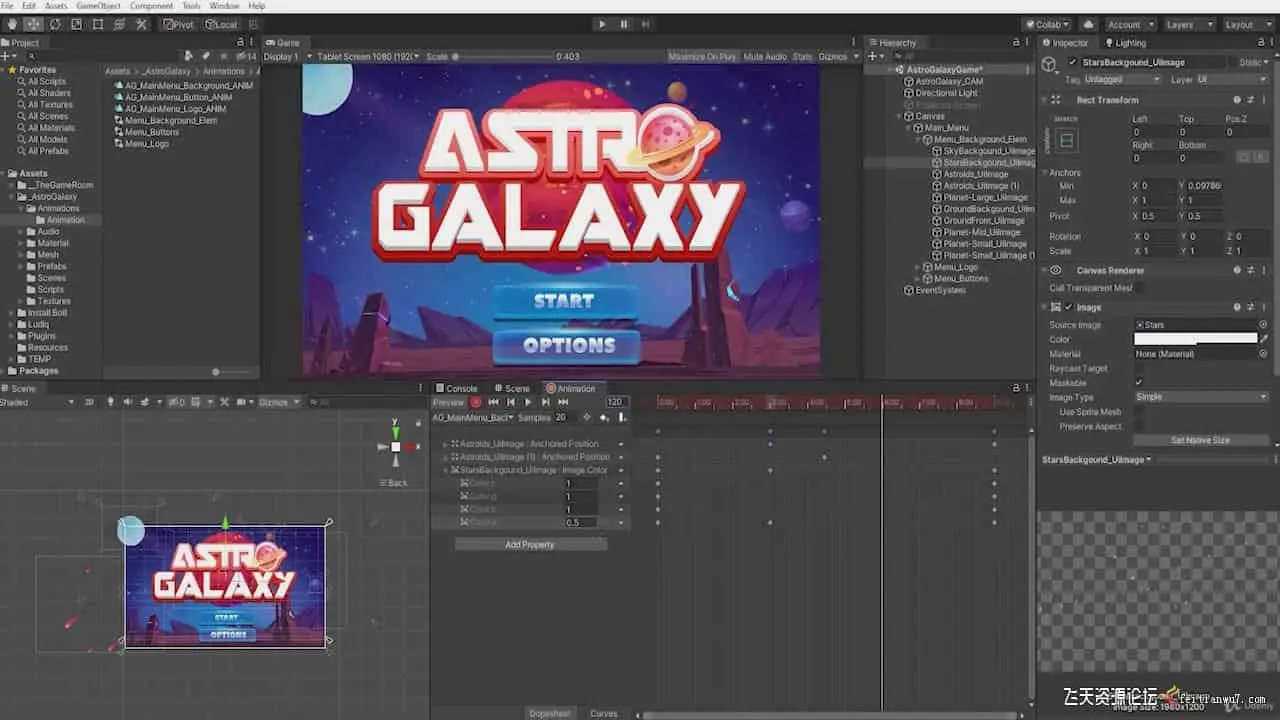Click the Image Color white swatch
Viewport: 1280px width, 720px height.
1195,339
